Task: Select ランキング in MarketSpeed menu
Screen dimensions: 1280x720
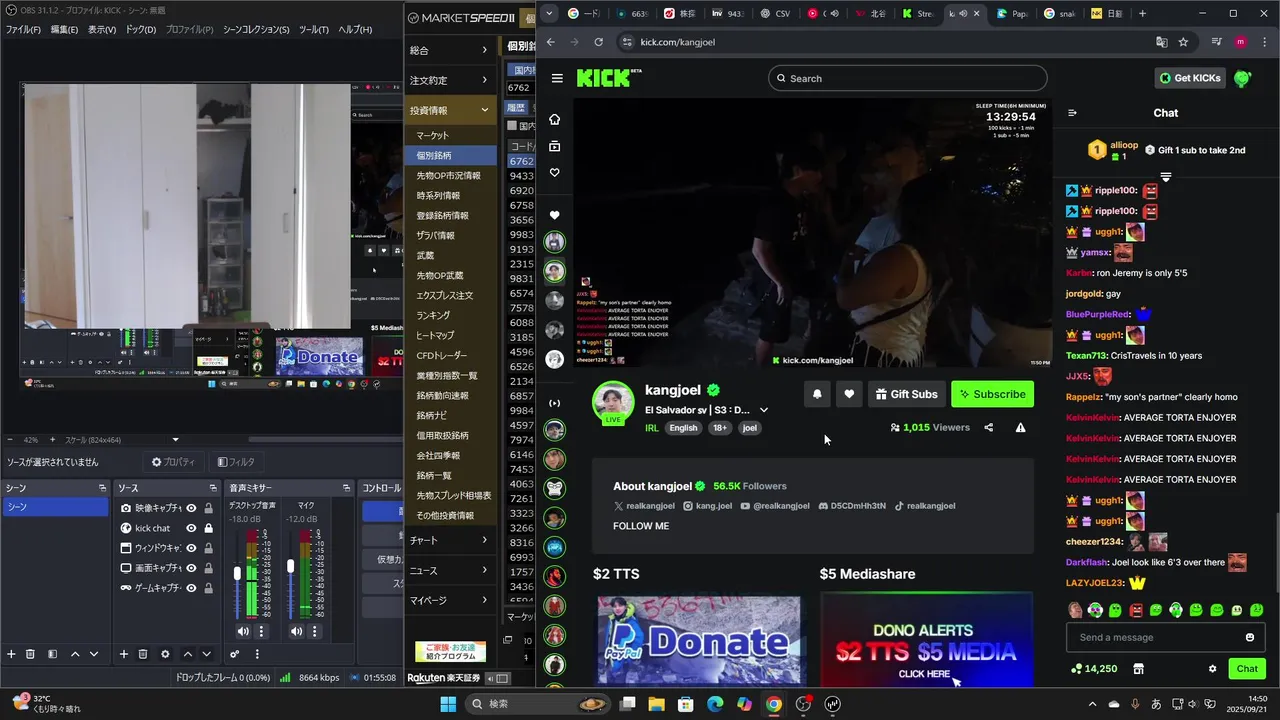Action: point(450,315)
